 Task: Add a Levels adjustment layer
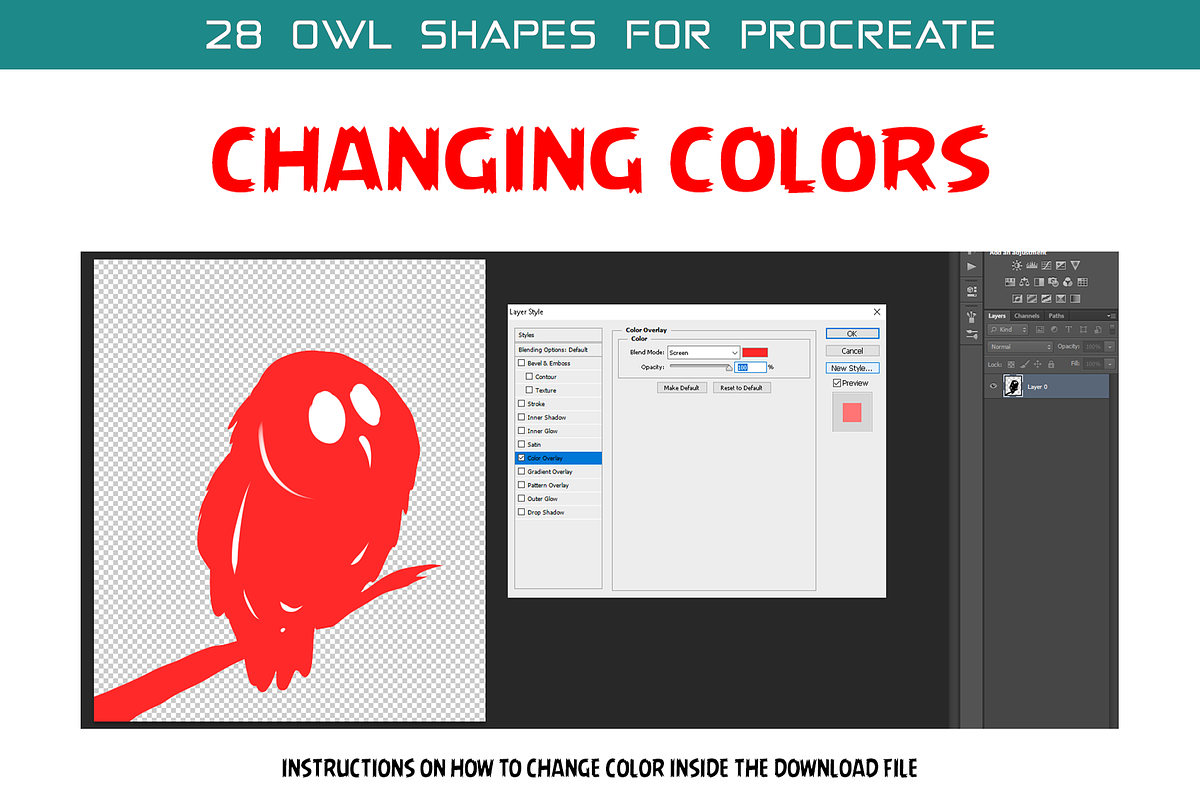1032,265
